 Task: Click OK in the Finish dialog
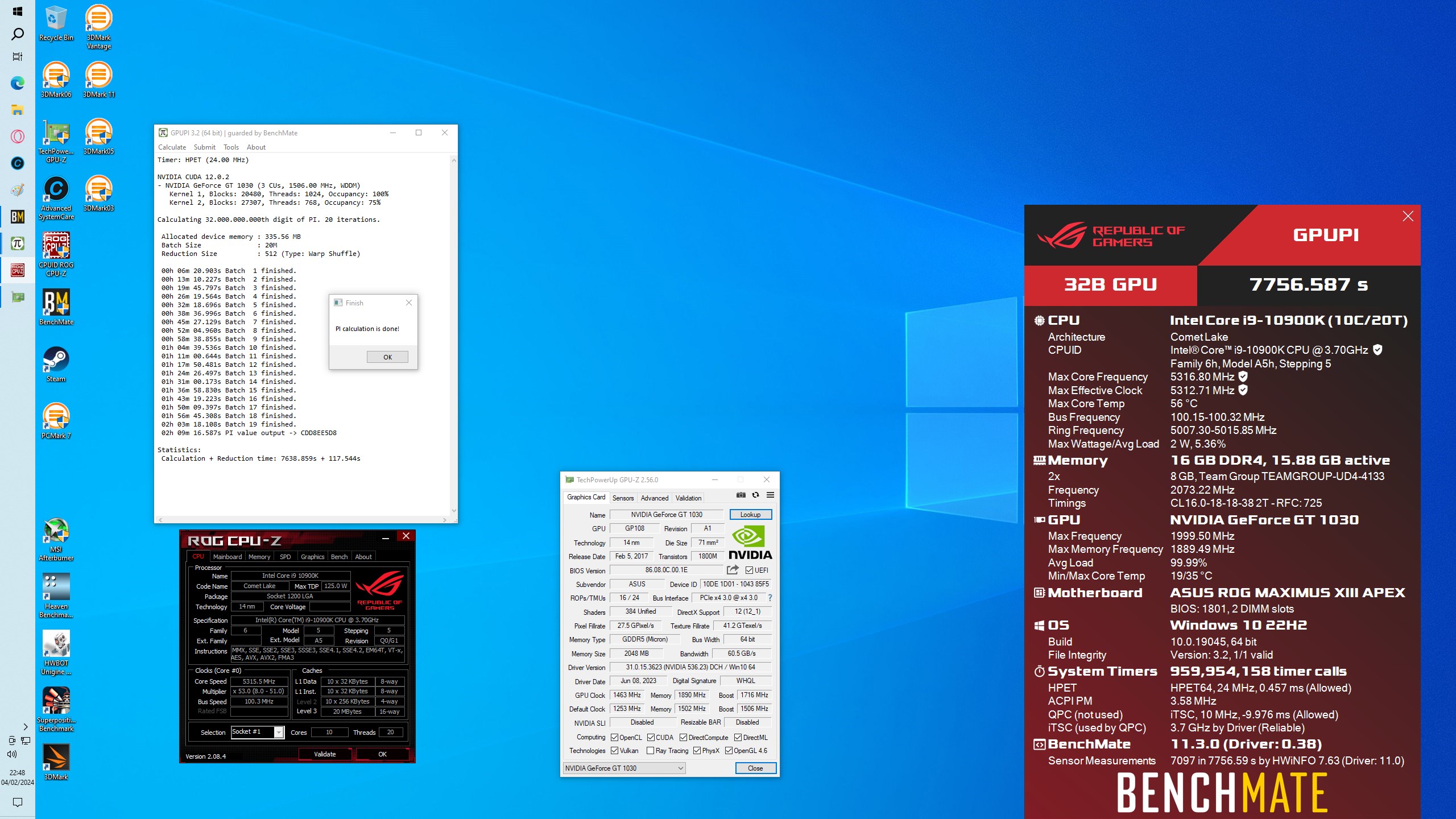pos(387,357)
